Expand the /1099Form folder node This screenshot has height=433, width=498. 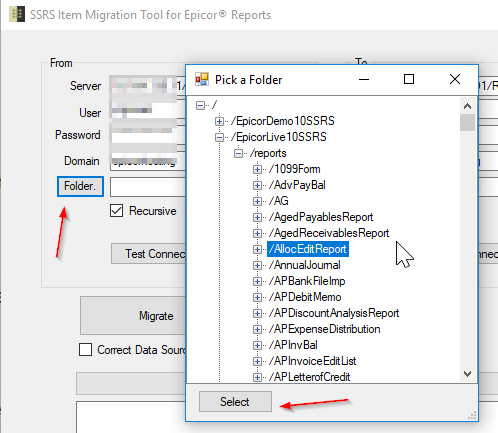coord(257,169)
